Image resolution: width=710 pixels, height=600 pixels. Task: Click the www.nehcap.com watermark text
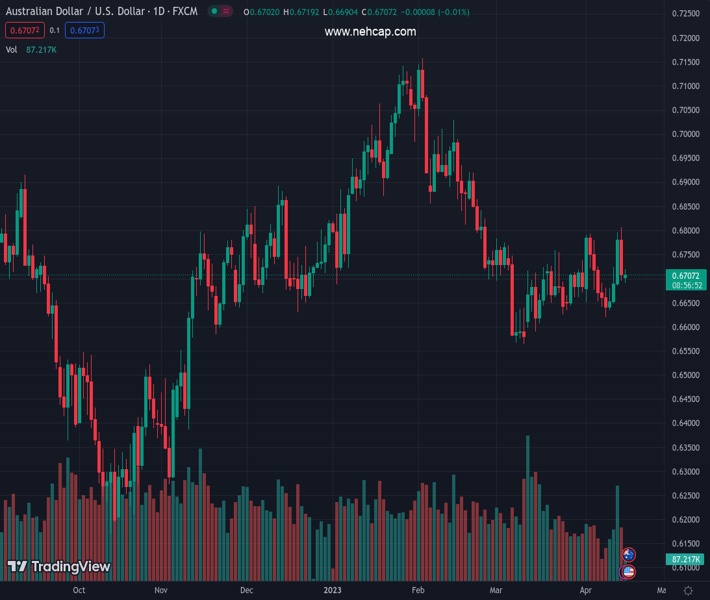370,32
